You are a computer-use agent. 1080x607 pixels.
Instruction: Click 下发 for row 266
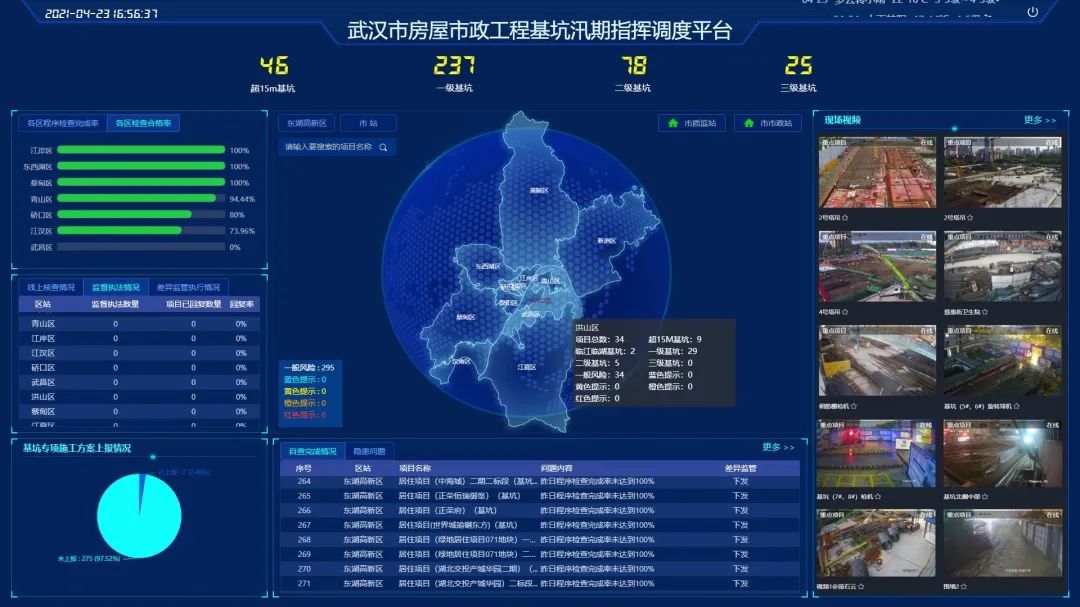pyautogui.click(x=740, y=511)
